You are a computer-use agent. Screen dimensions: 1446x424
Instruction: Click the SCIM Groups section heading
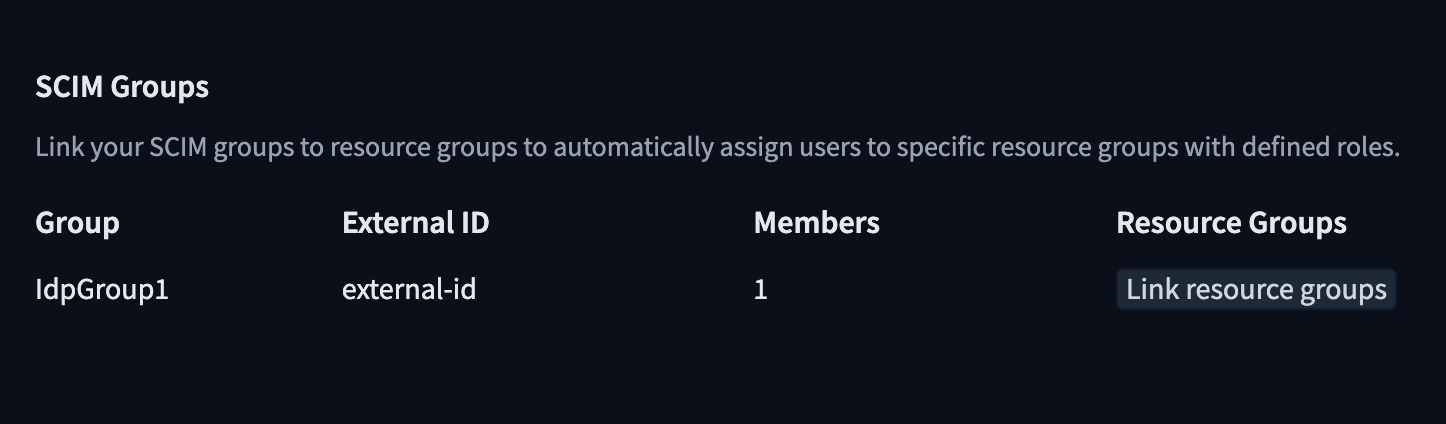122,87
